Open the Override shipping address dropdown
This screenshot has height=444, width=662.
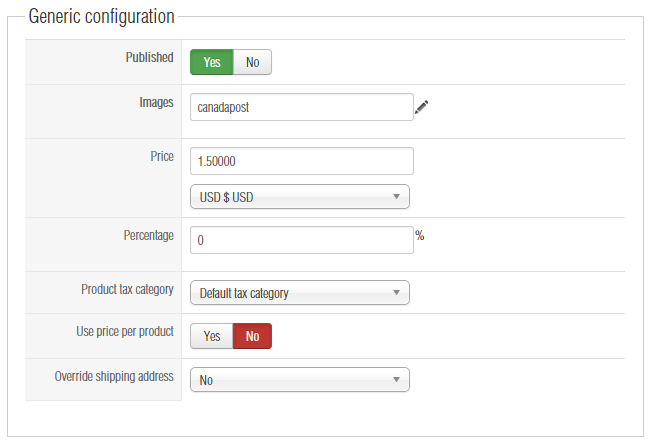(299, 380)
